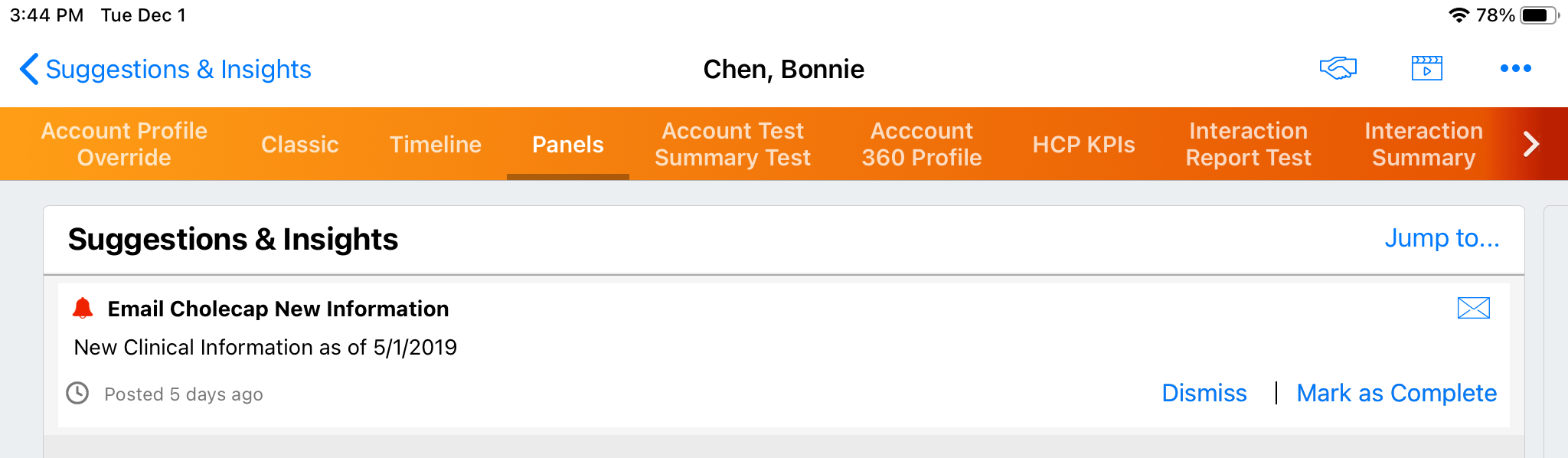Screen dimensions: 1568x458
Task: Dismiss the Cholecap email suggestion
Action: (x=1204, y=393)
